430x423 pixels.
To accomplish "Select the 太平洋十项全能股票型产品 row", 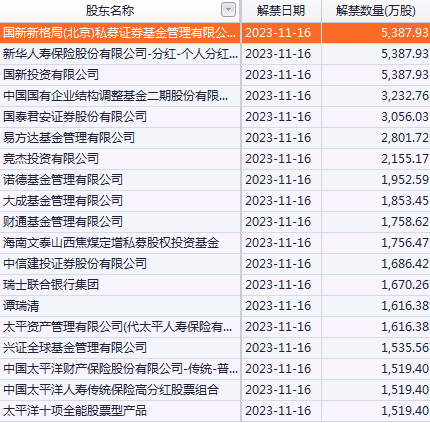I will point(215,411).
